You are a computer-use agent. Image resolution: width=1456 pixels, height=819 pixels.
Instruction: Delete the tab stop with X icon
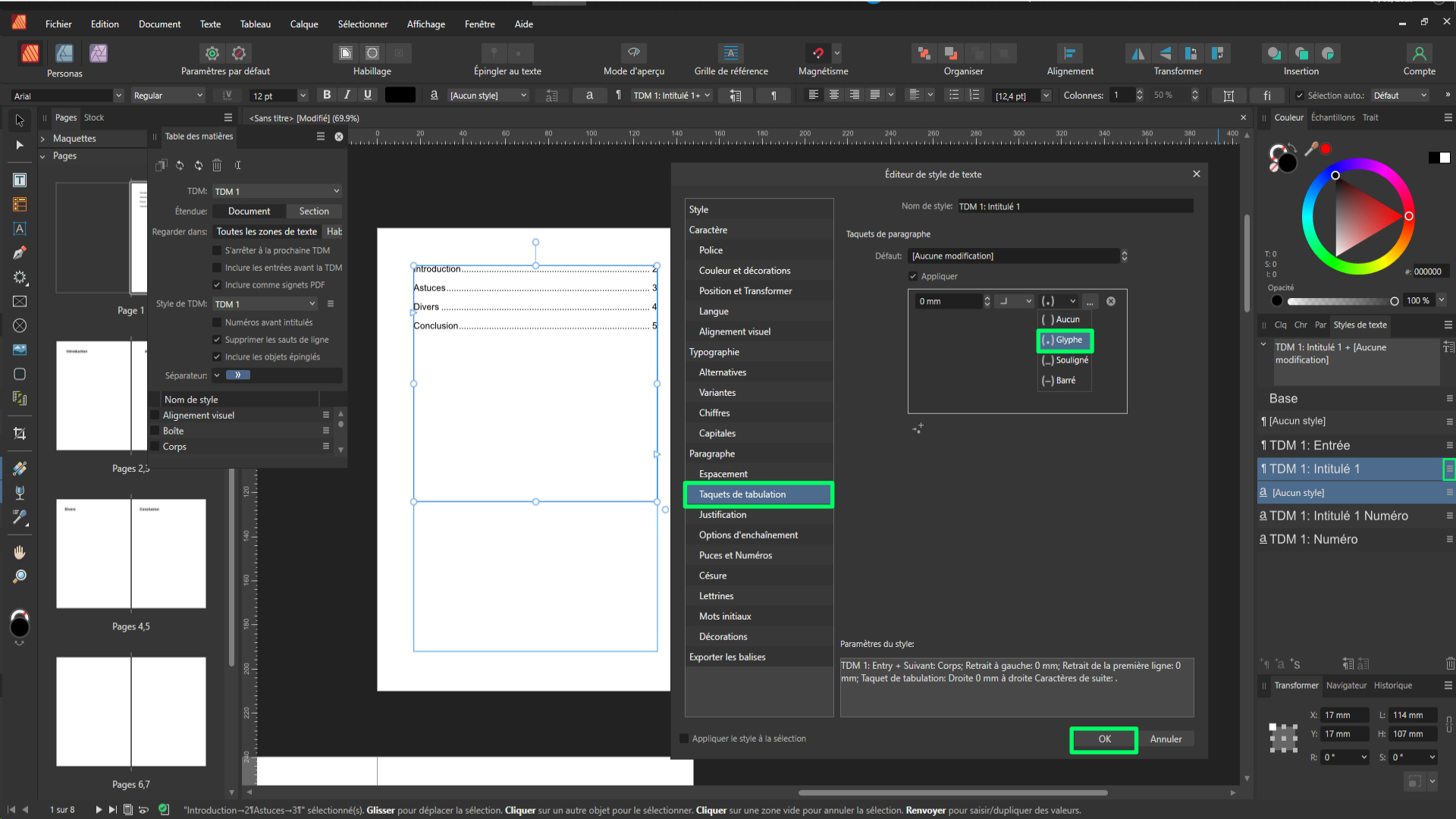click(x=1111, y=301)
